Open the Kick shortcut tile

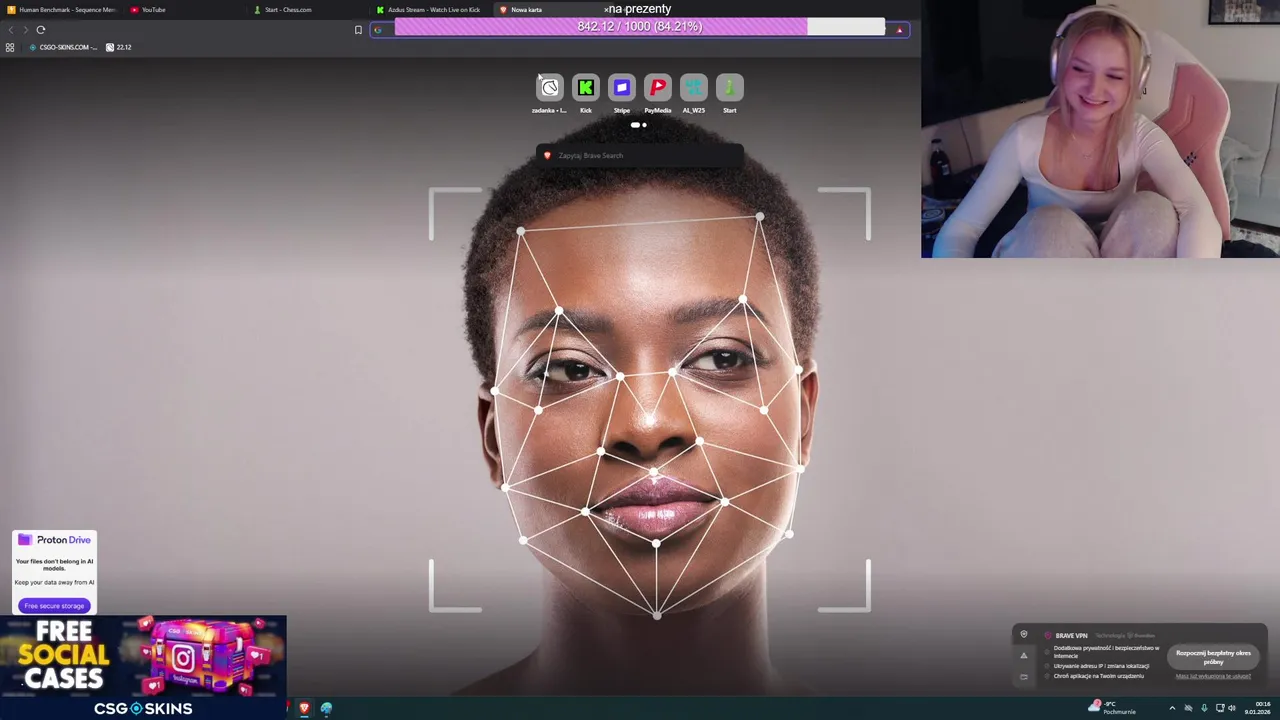click(x=586, y=88)
